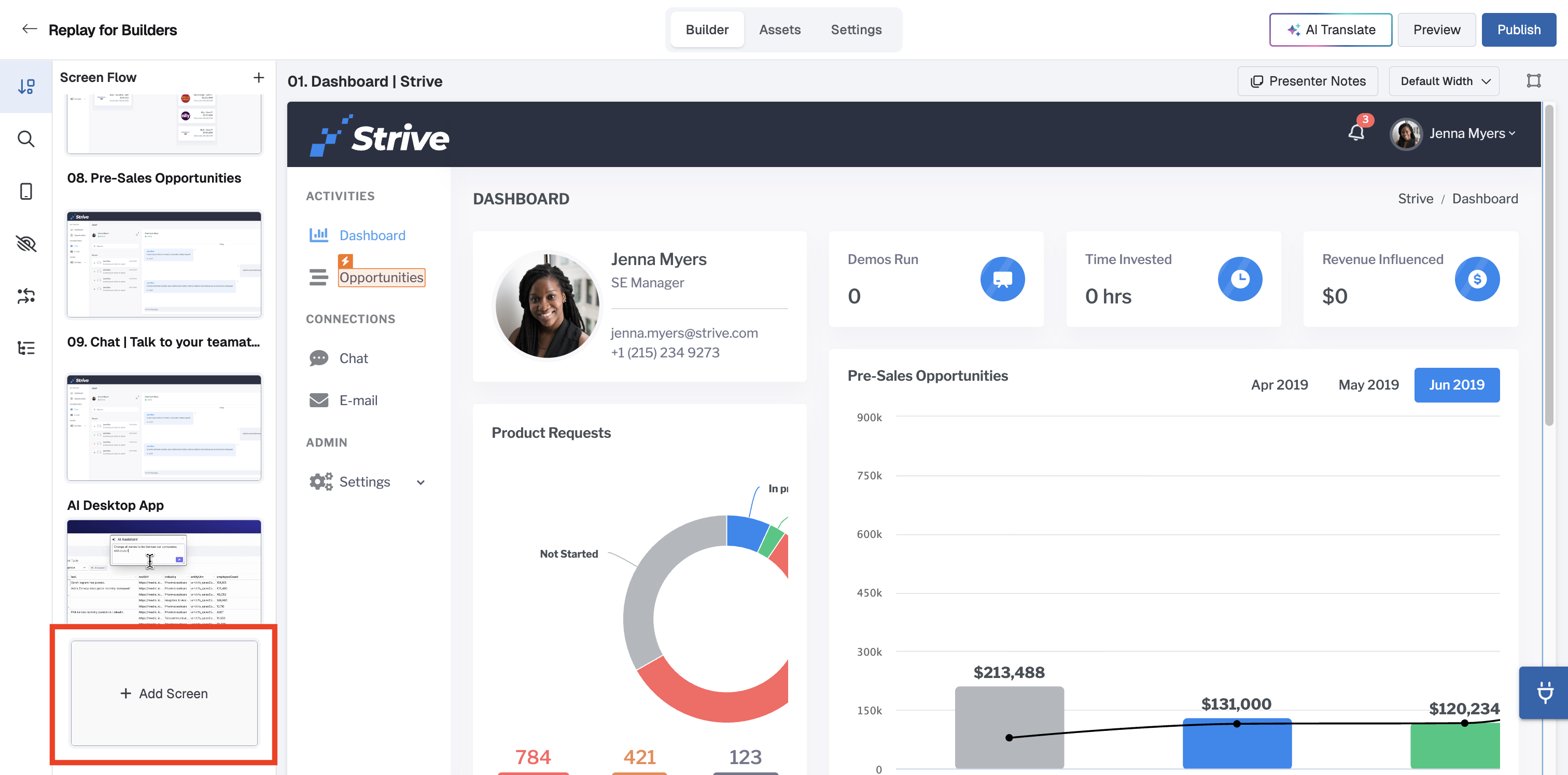The image size is (1568, 775).
Task: Click the Revenue Influenced dollar icon
Action: click(x=1477, y=279)
